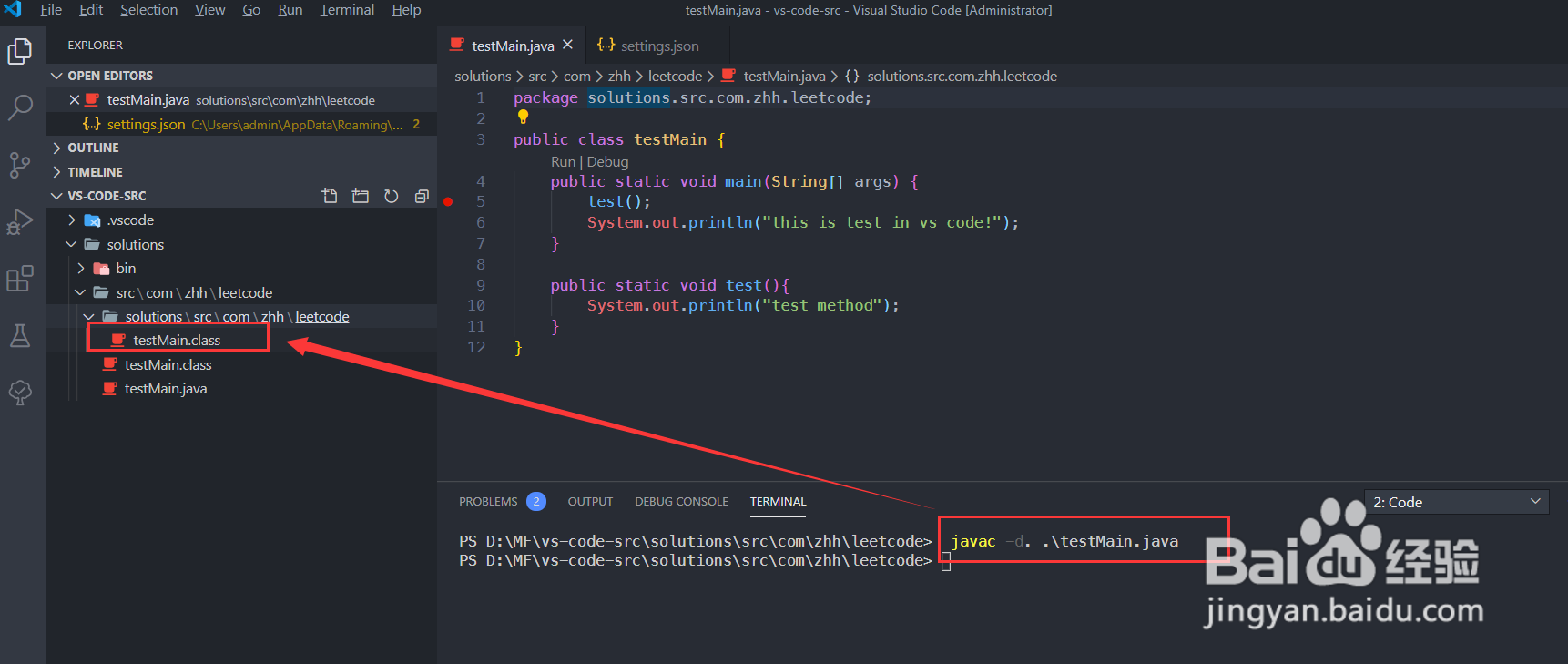Close the testMain.java editor tab
The width and height of the screenshot is (1568, 664).
coord(568,45)
